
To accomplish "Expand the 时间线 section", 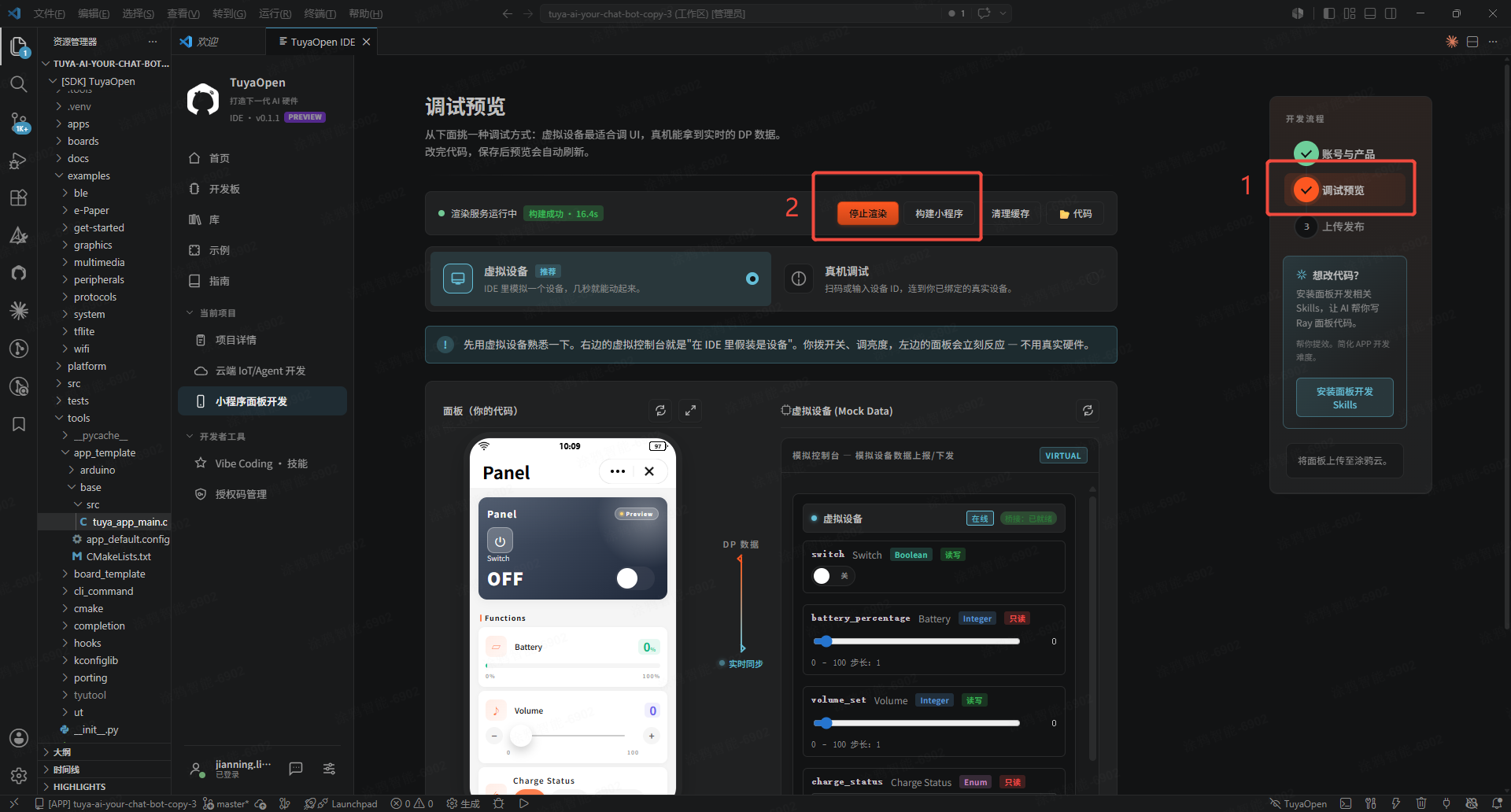I will coord(104,770).
